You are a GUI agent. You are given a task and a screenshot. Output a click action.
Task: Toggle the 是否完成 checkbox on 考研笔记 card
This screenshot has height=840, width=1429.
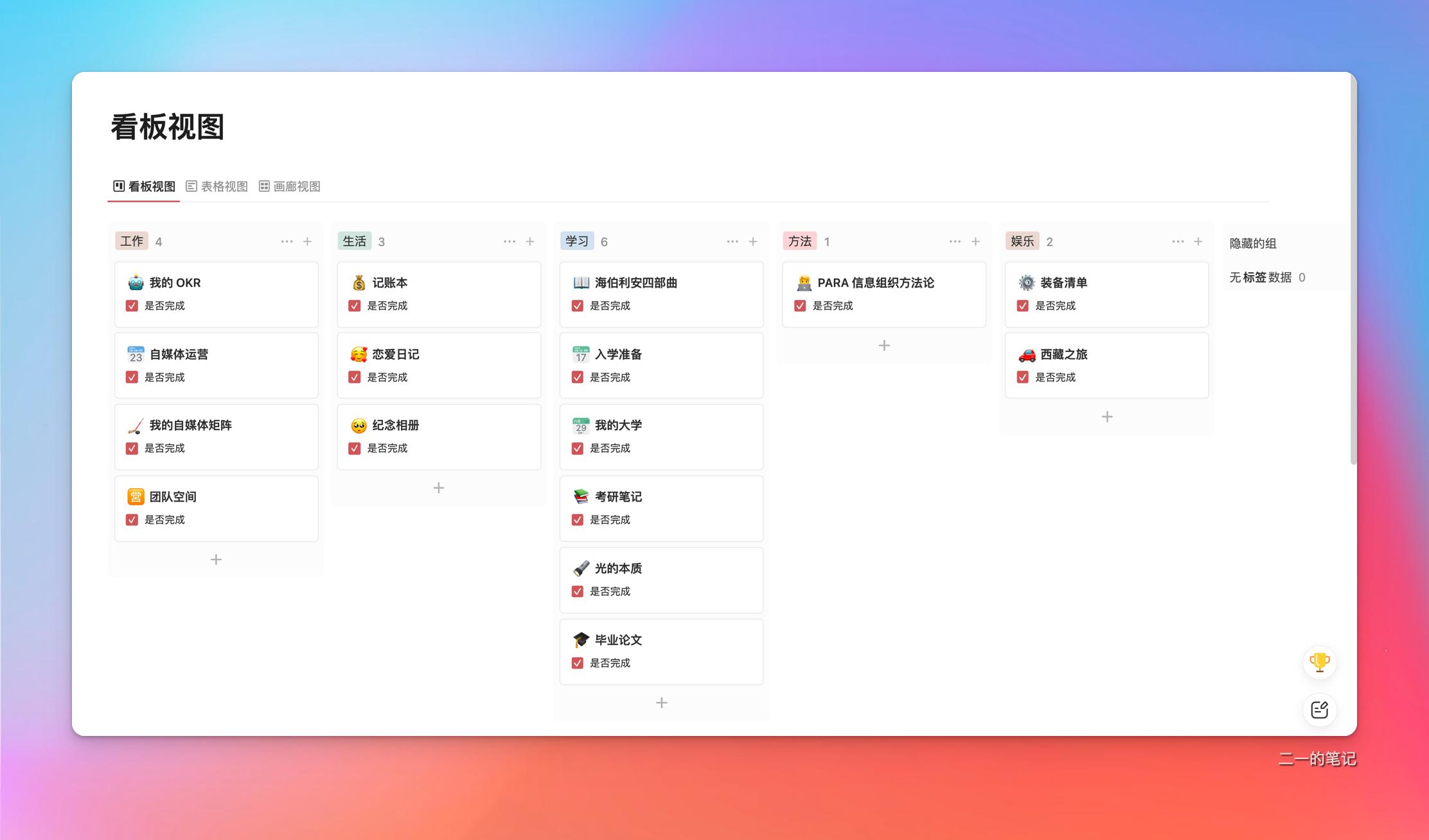(577, 520)
